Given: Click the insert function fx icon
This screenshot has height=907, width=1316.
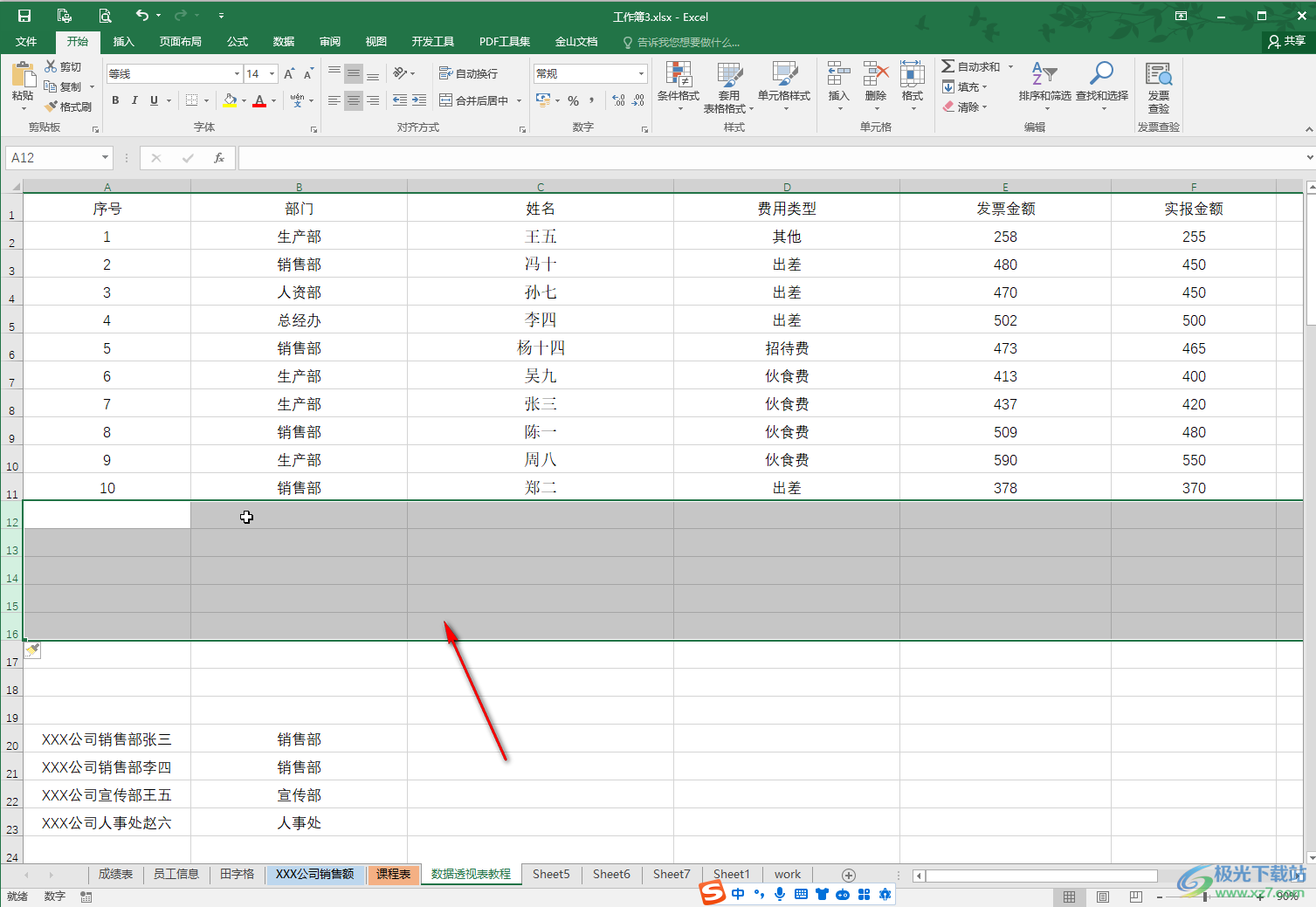Looking at the screenshot, I should 219,158.
